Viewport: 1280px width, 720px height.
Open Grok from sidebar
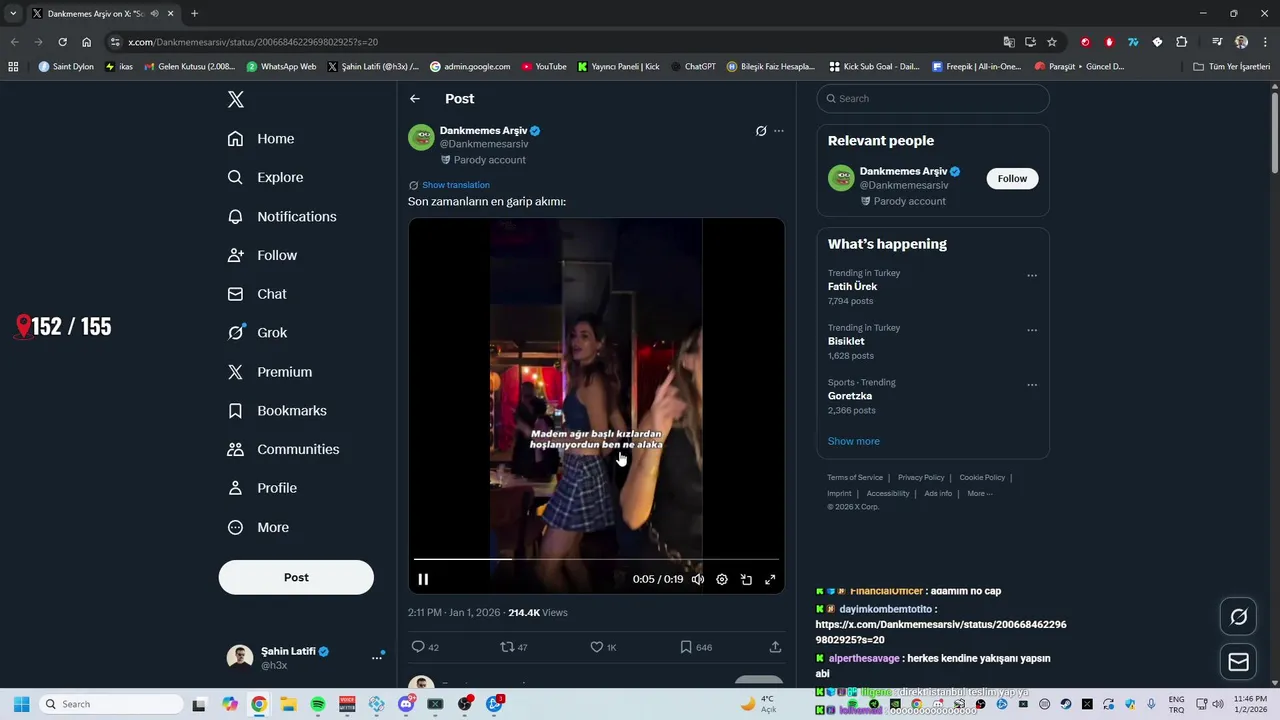pos(257,333)
